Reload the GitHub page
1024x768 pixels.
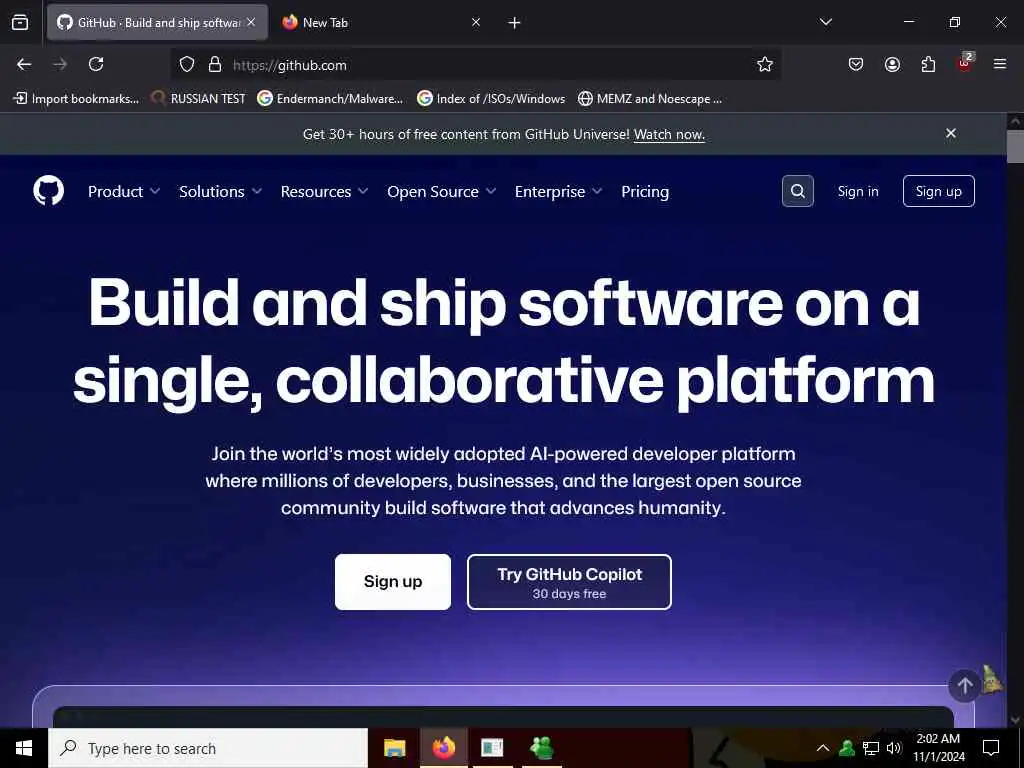point(96,64)
